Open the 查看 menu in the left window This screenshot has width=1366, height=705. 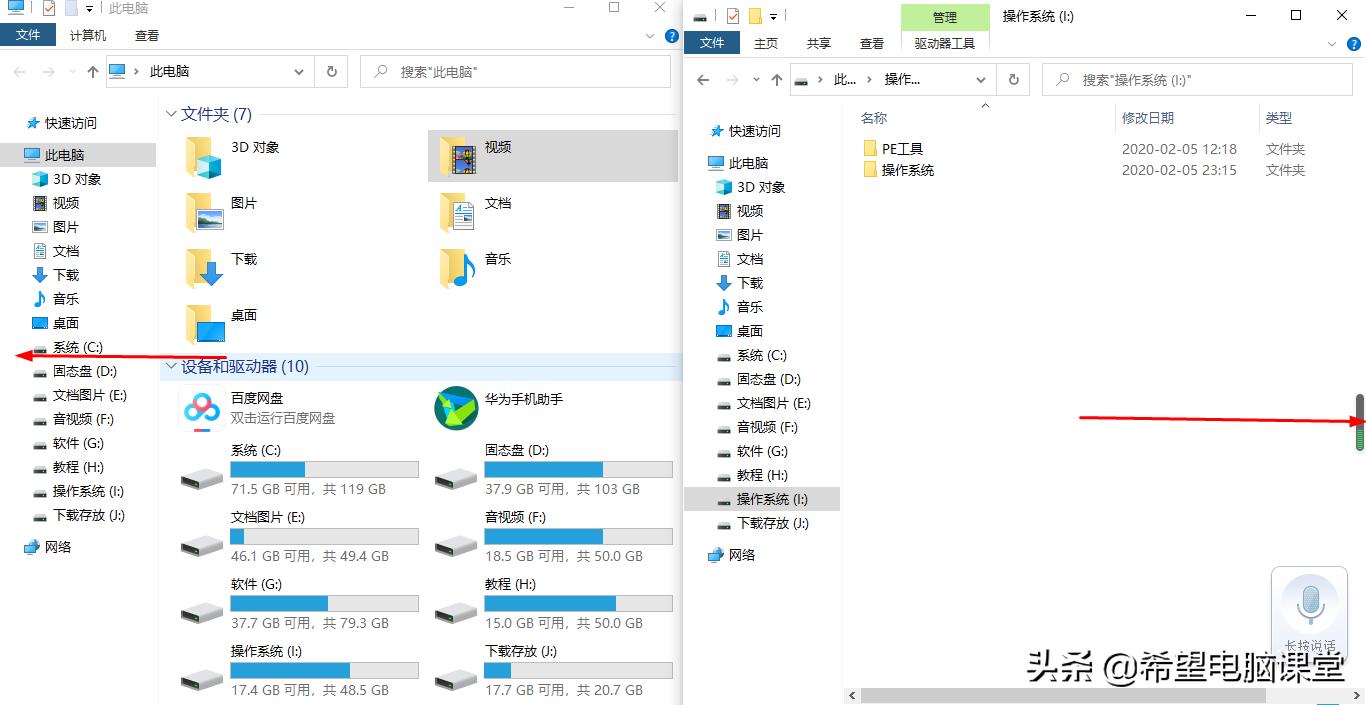[x=146, y=34]
